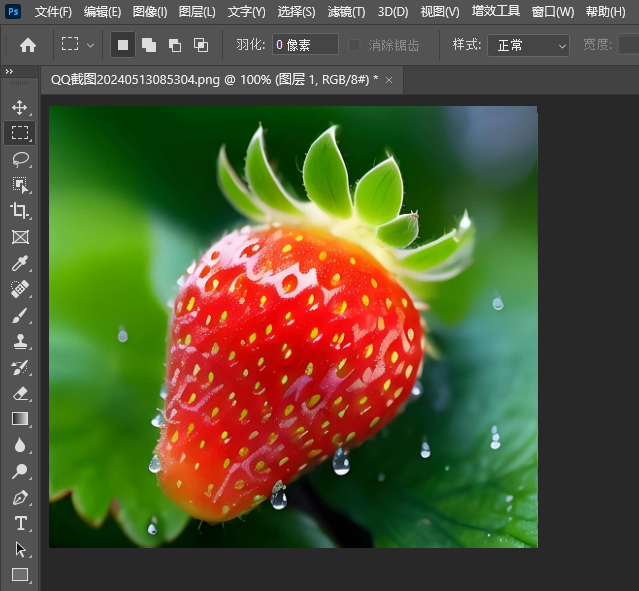The height and width of the screenshot is (591, 639).
Task: Select the Frame tool
Action: click(x=20, y=237)
